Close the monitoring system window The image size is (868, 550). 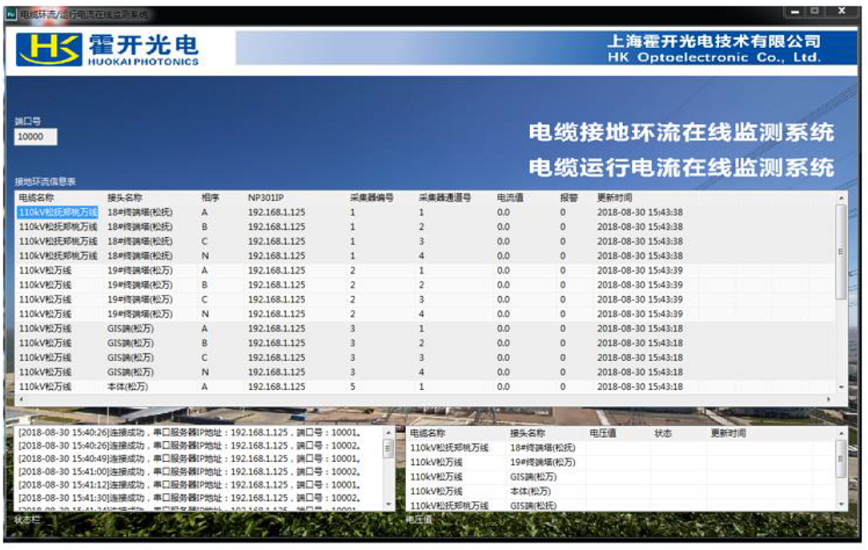pyautogui.click(x=842, y=12)
